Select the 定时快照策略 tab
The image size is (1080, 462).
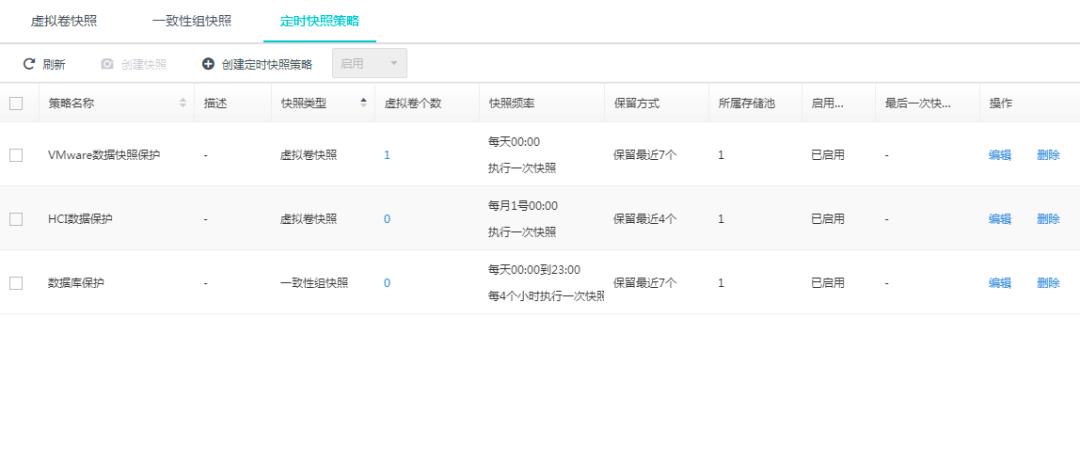click(x=320, y=21)
